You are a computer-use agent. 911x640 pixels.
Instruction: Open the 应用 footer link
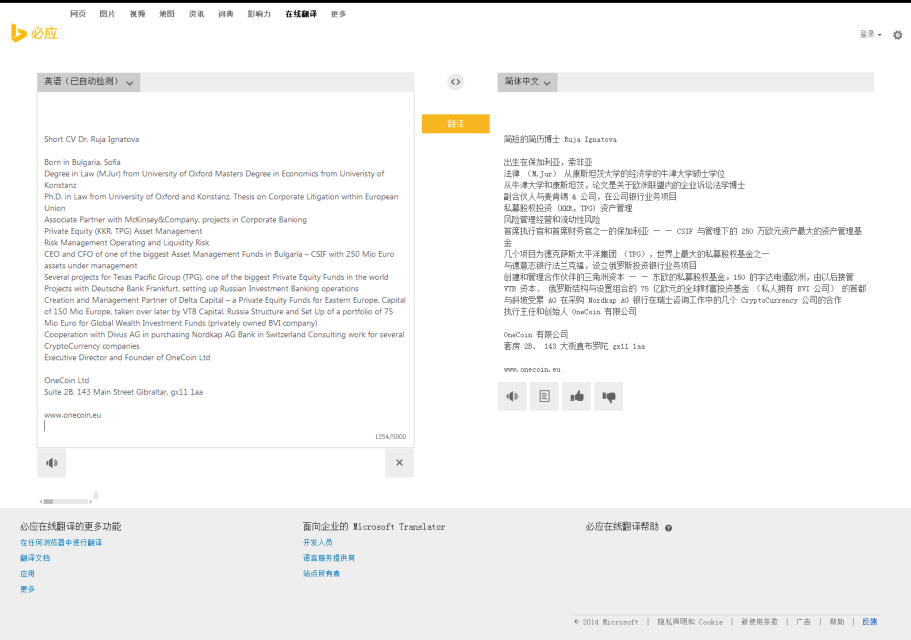[x=27, y=574]
